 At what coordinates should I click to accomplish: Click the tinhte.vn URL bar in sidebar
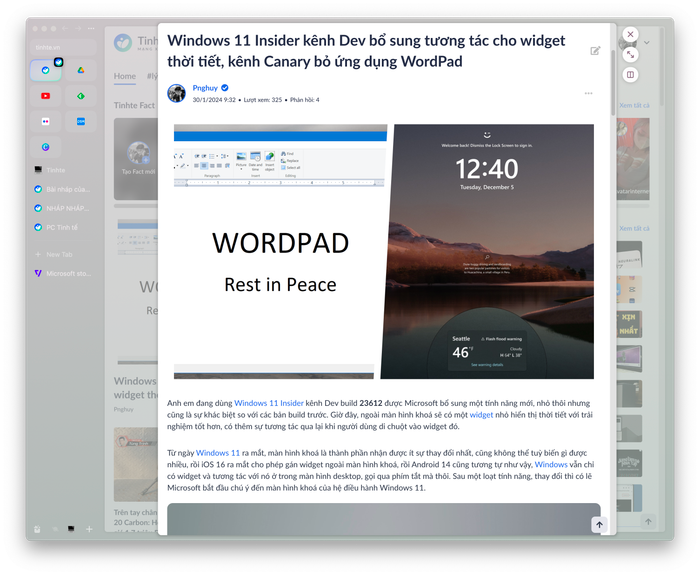(63, 47)
